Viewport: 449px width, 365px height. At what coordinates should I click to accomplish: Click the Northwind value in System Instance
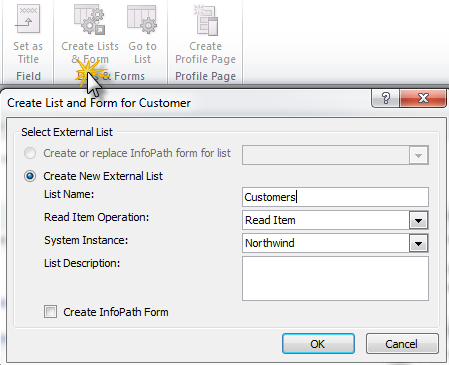pos(270,243)
